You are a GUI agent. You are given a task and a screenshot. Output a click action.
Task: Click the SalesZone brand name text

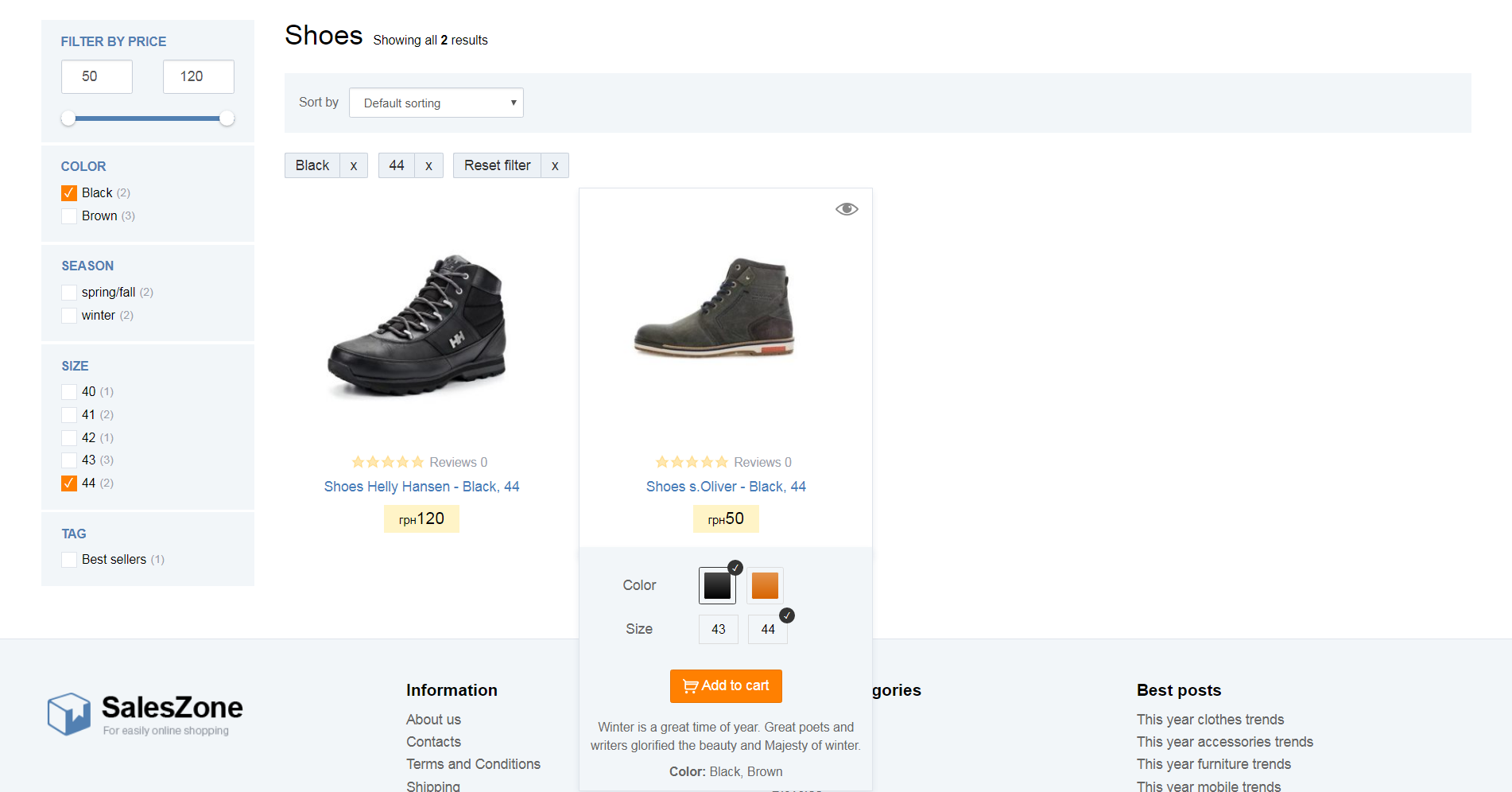[173, 707]
